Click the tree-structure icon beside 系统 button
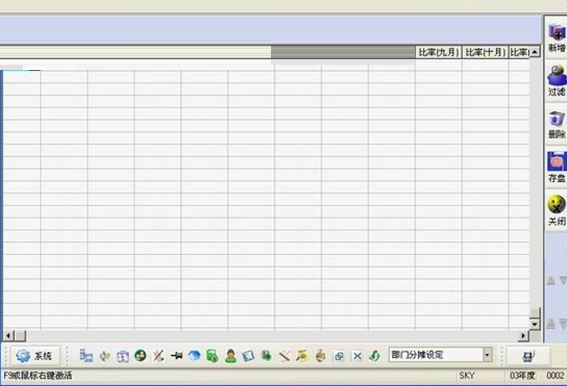 click(x=86, y=356)
